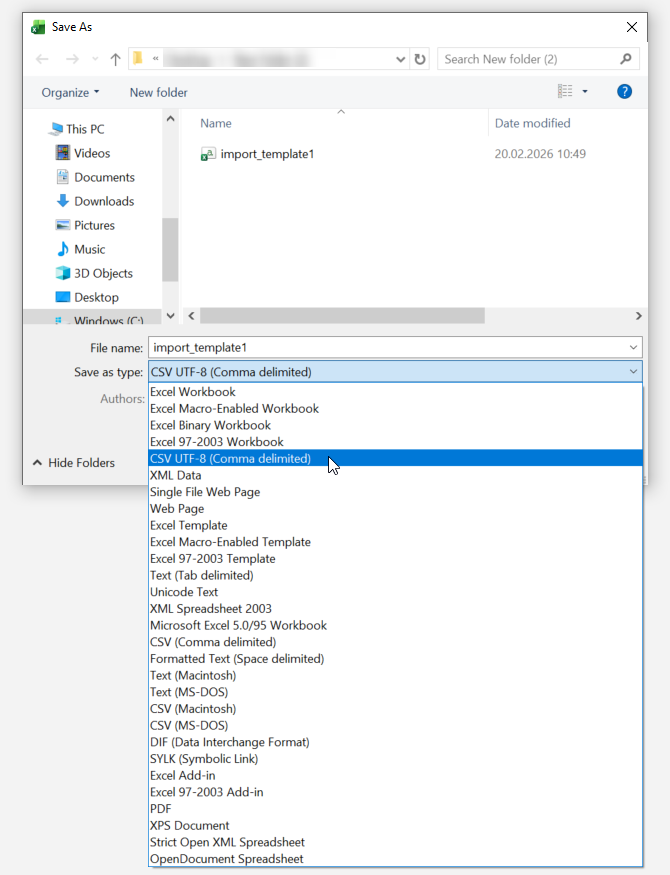Click the horizontal scrollbar right arrow
The height and width of the screenshot is (875, 670).
point(638,316)
